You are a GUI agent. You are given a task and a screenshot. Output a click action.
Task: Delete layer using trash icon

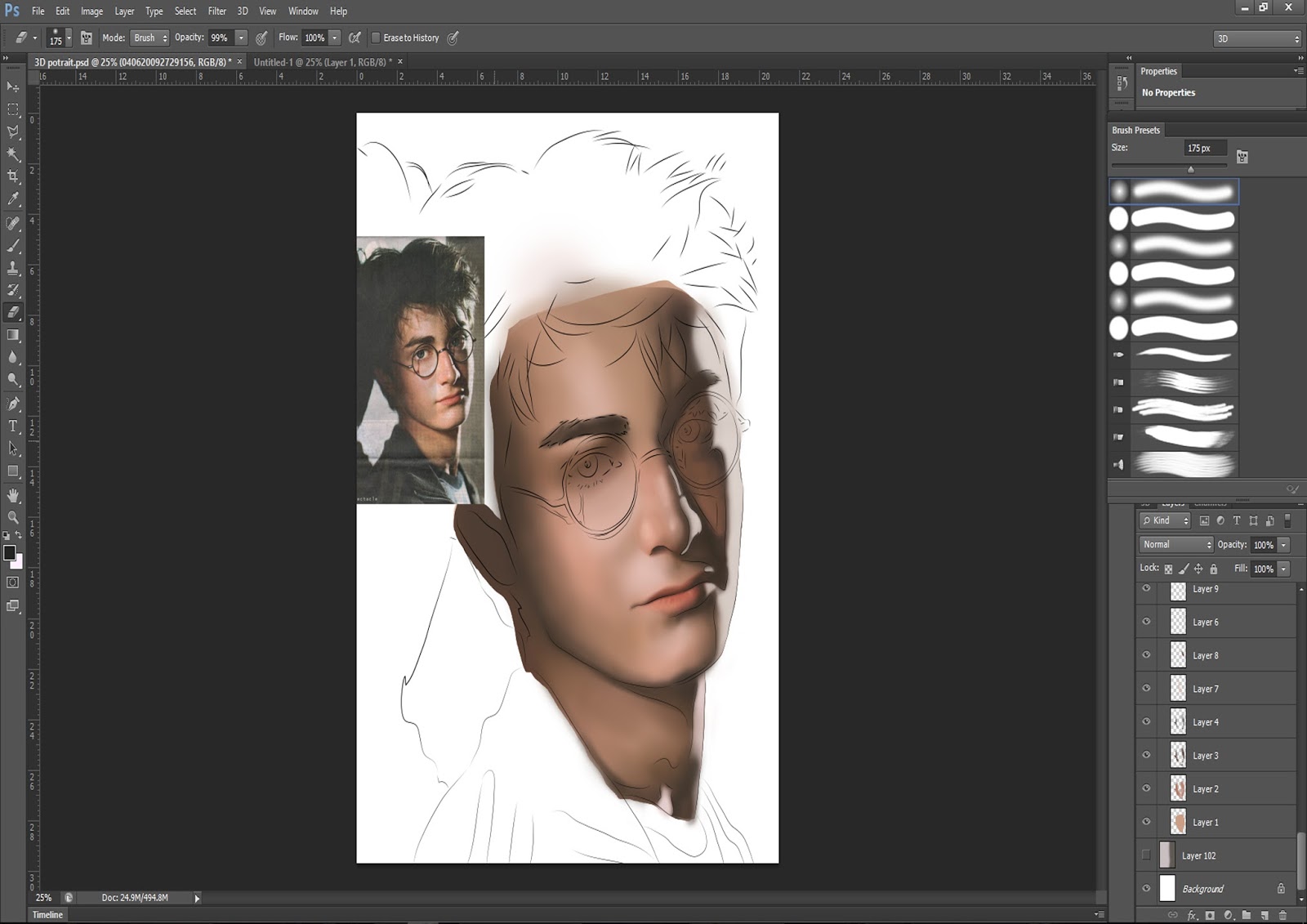pos(1282,915)
